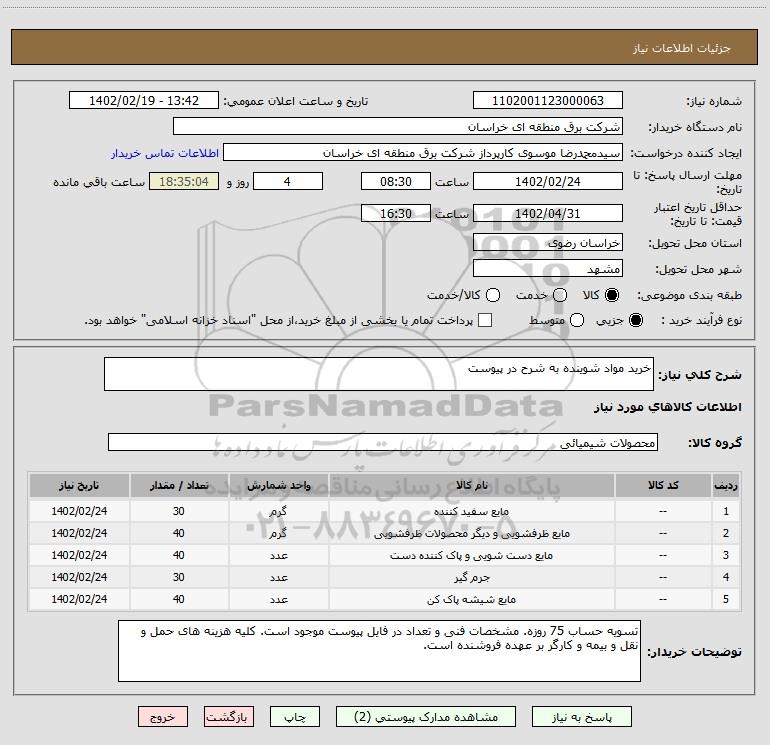Select item مایع سفید کننده

pos(471,512)
